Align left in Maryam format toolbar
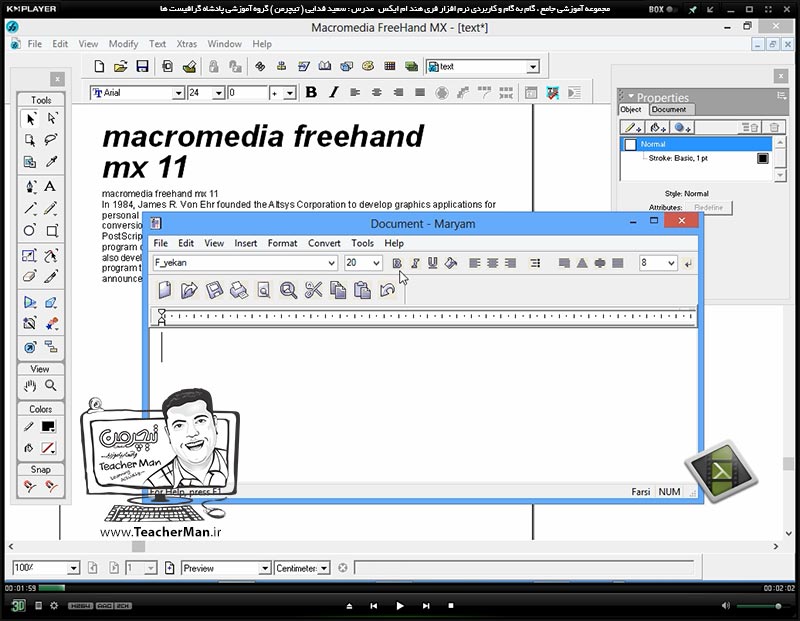Image resolution: width=800 pixels, height=621 pixels. (474, 263)
